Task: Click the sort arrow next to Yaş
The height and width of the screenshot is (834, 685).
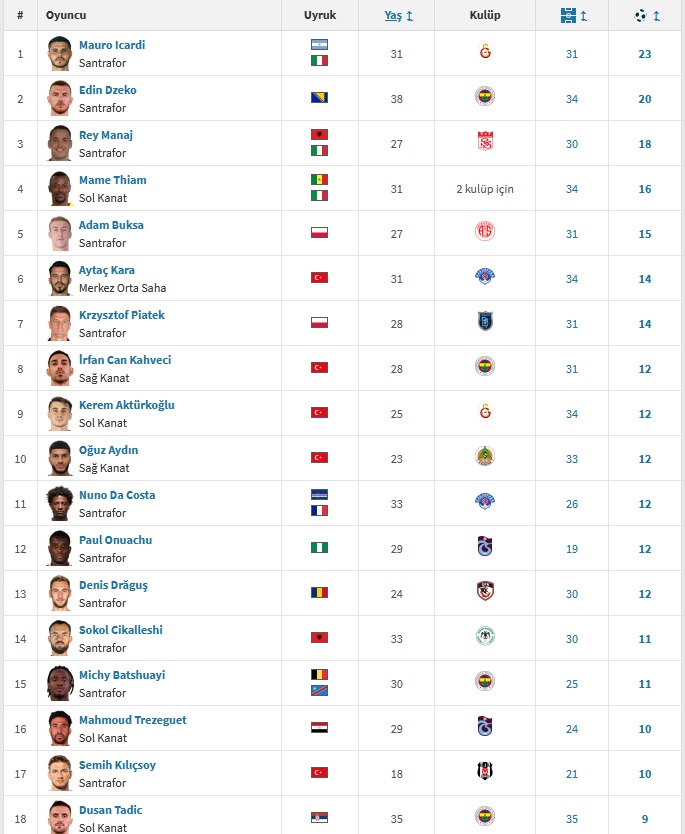Action: [x=410, y=16]
